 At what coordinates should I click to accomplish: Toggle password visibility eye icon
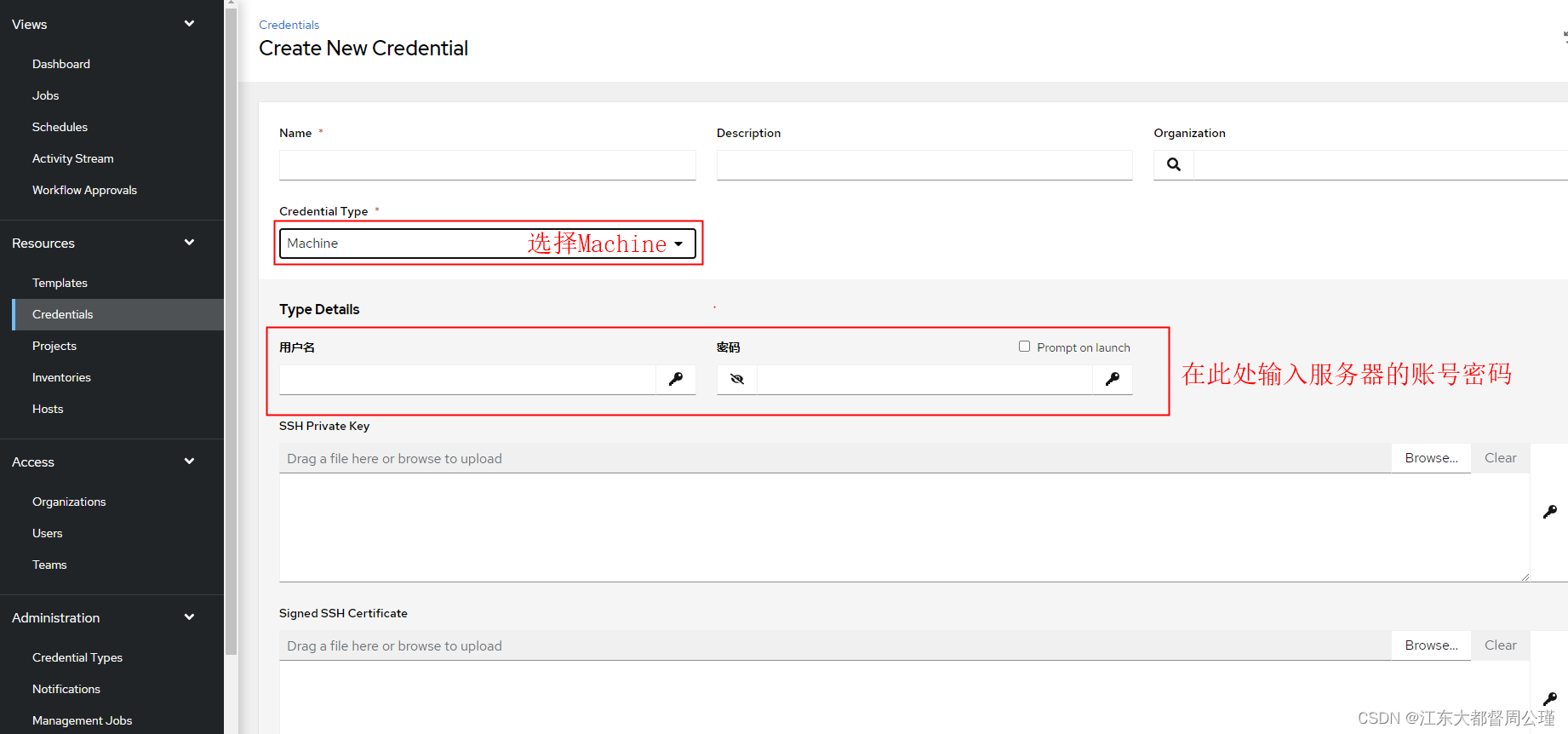pos(737,379)
